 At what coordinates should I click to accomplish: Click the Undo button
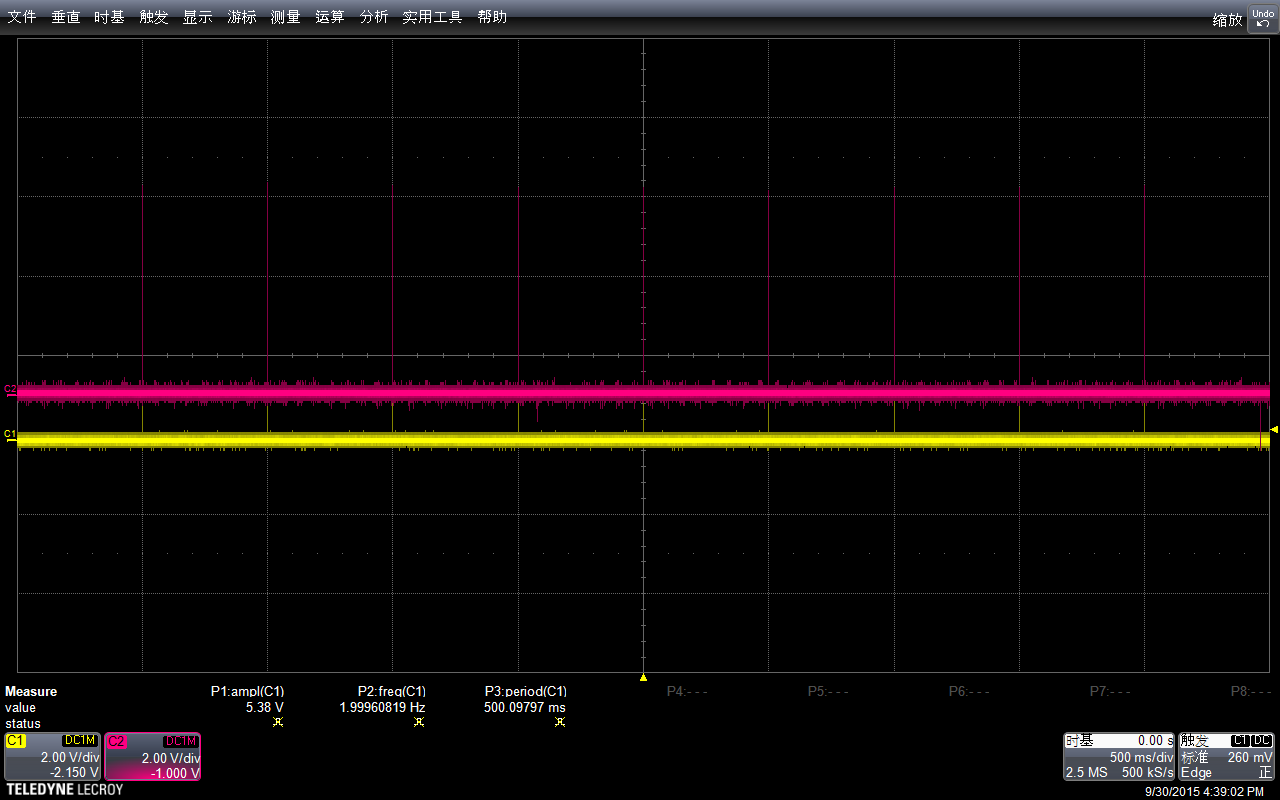[1263, 18]
